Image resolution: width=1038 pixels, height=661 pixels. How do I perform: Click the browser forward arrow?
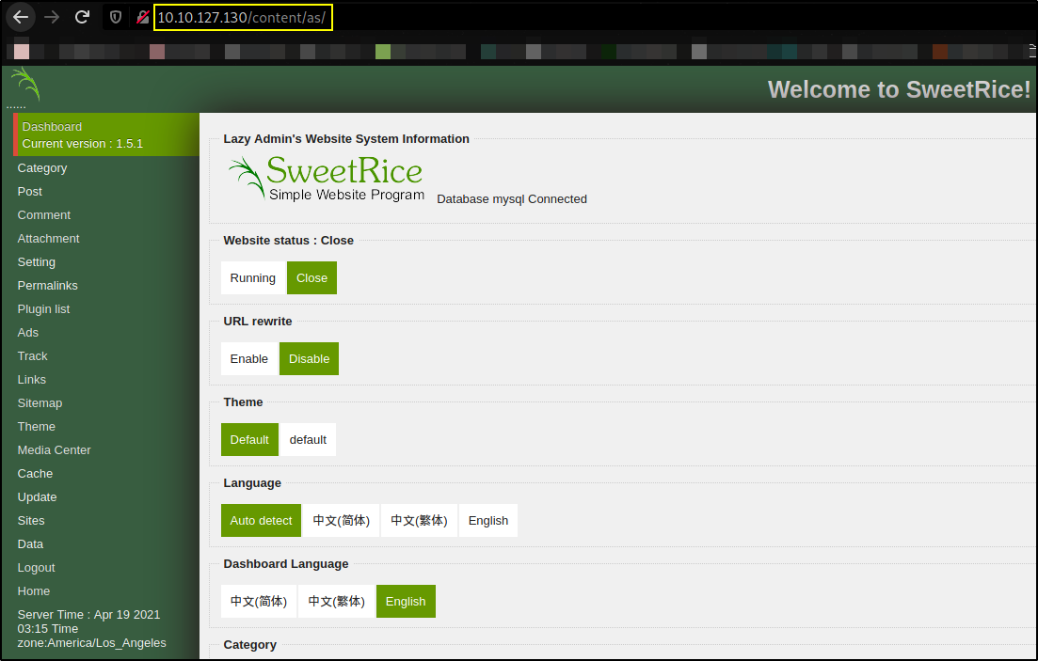click(52, 17)
